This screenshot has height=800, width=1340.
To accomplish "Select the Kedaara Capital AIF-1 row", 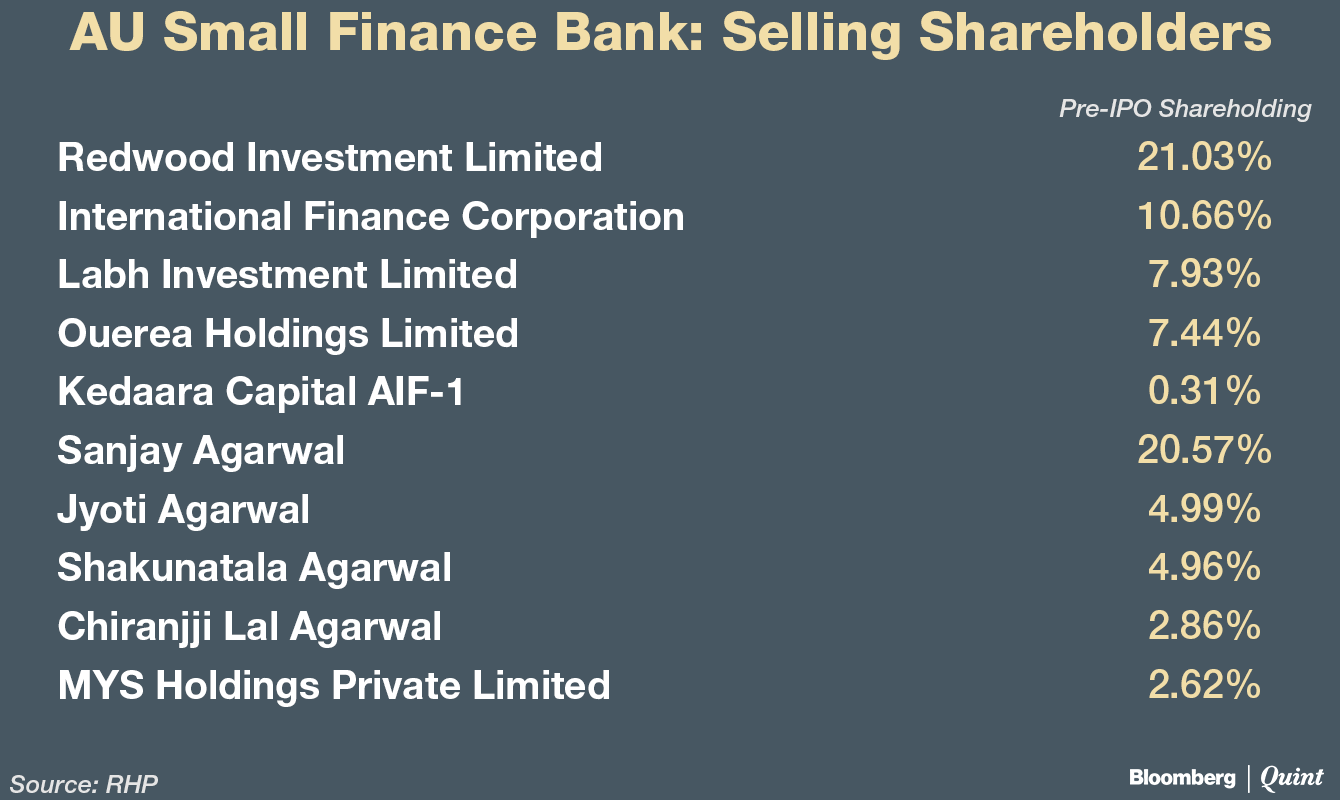I will 261,392.
